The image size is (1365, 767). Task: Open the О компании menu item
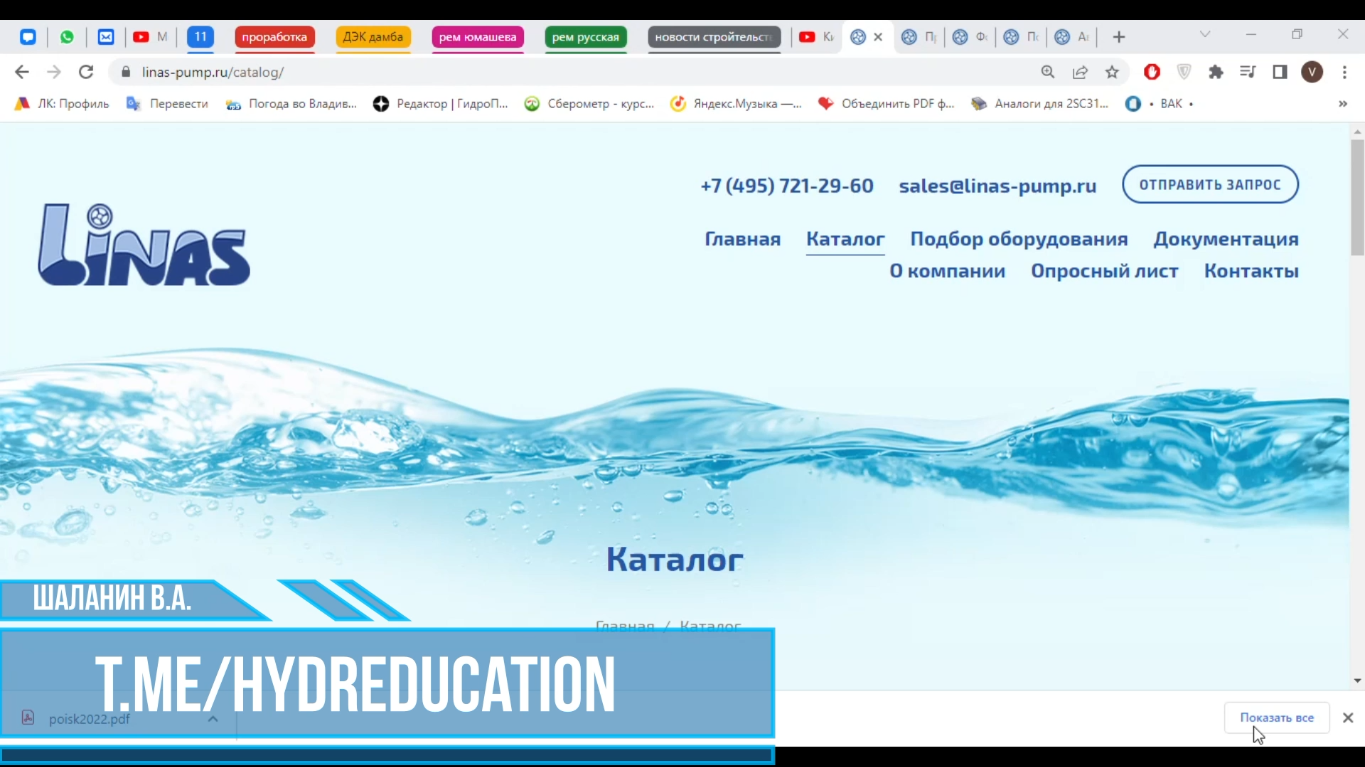[x=947, y=271]
